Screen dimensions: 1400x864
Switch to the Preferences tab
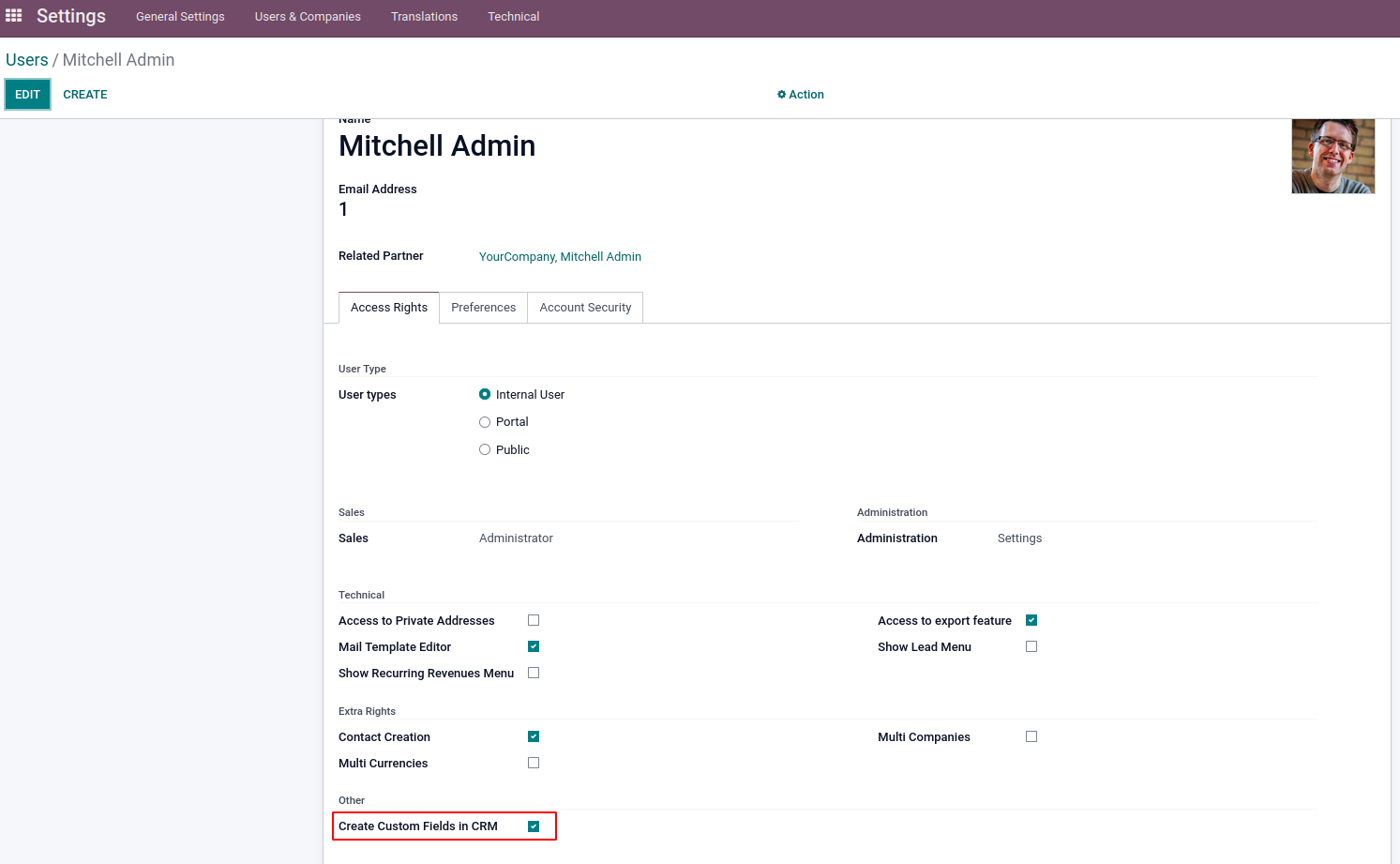pyautogui.click(x=483, y=308)
